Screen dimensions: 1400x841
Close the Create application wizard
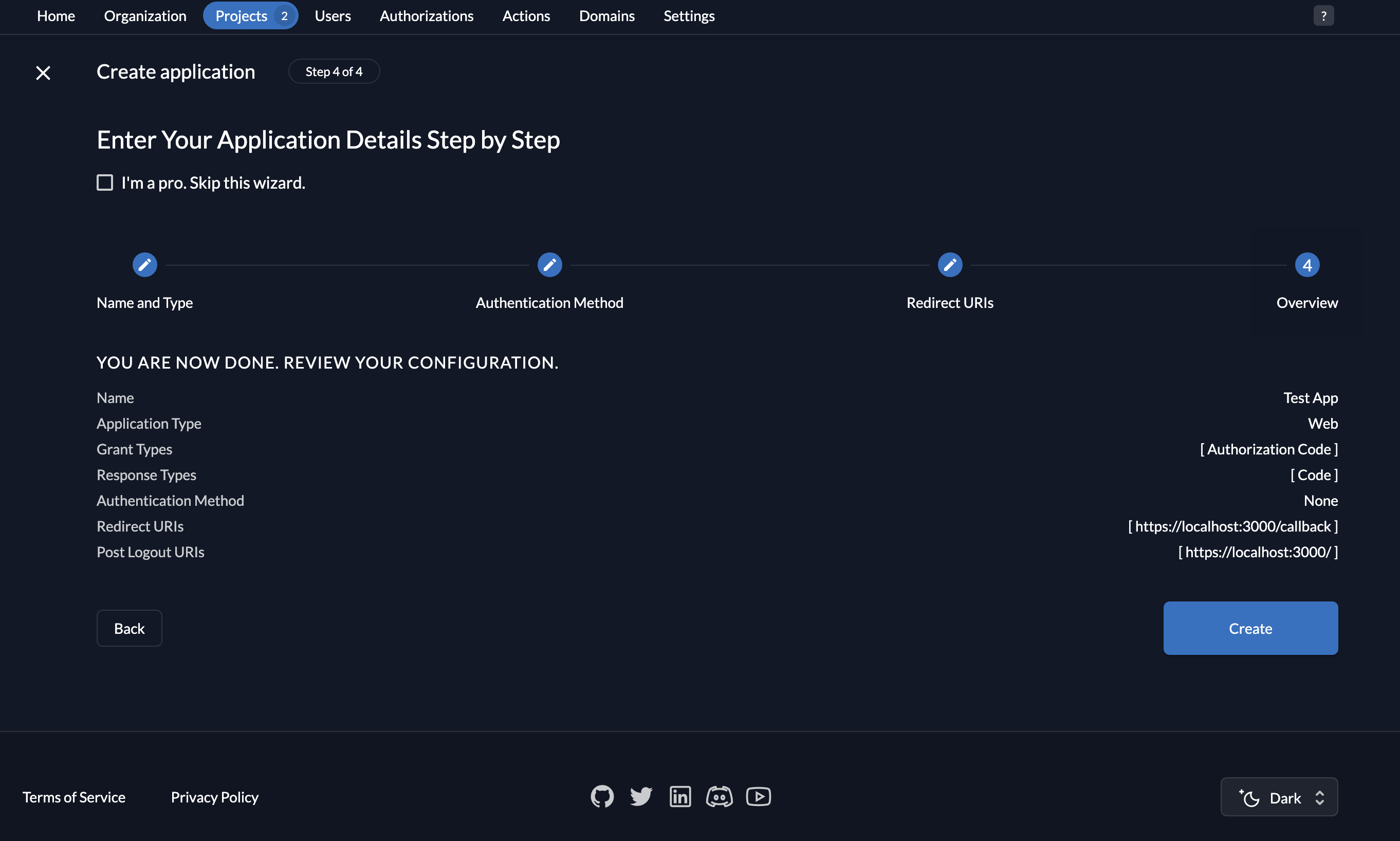click(x=44, y=72)
